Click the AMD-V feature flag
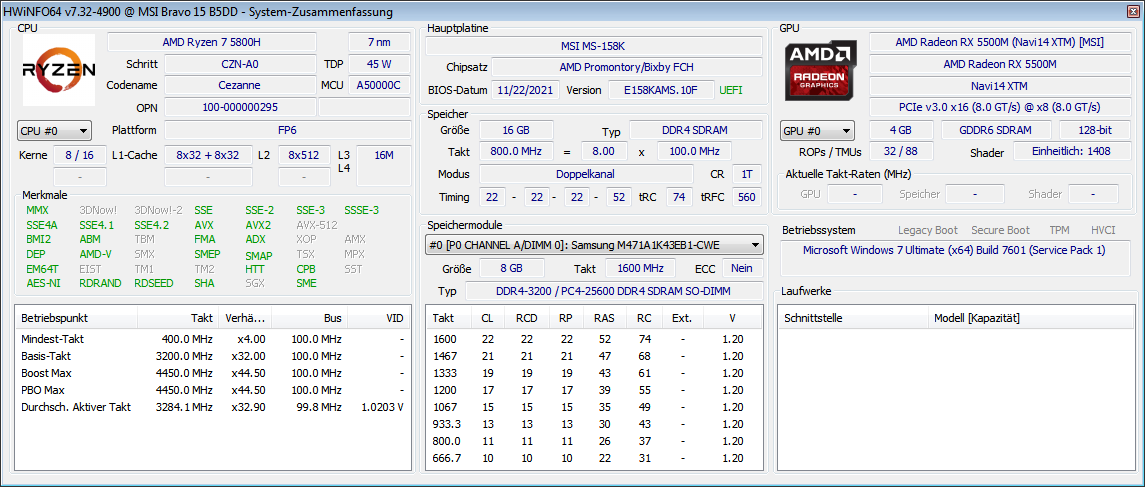 [x=96, y=255]
